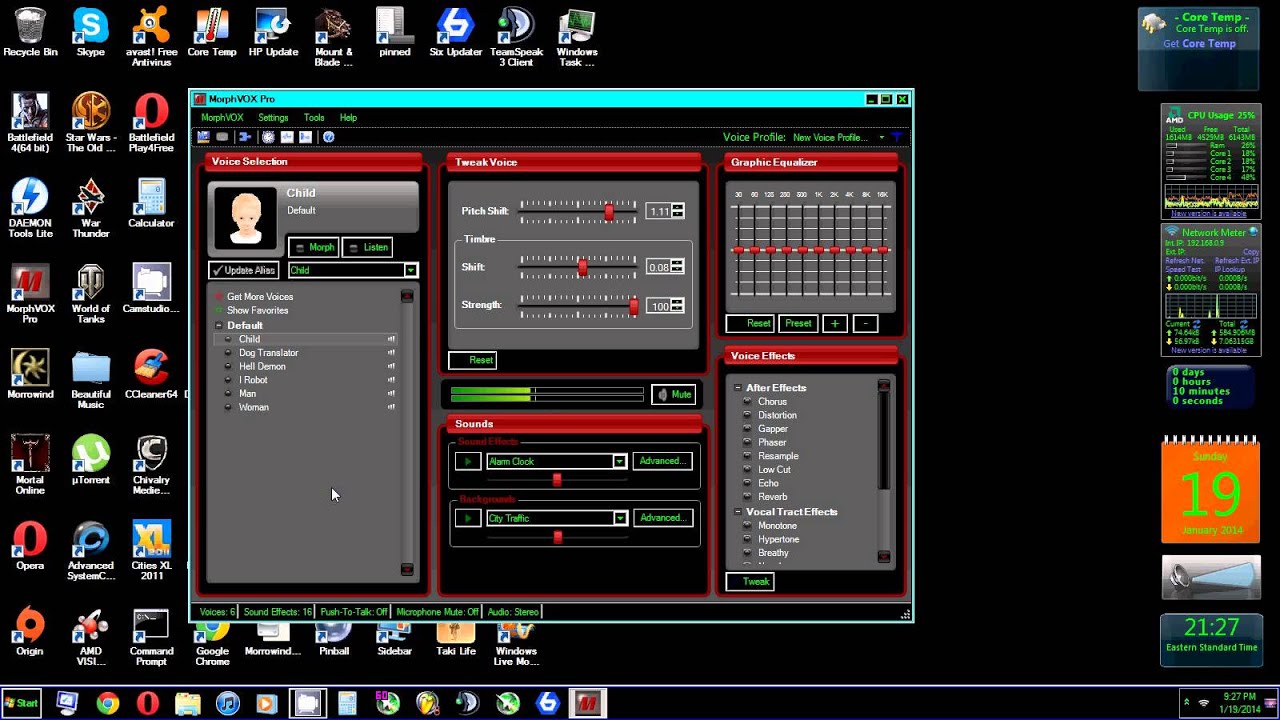Open Camstudio desktop shortcut
1280x720 pixels.
[x=151, y=289]
